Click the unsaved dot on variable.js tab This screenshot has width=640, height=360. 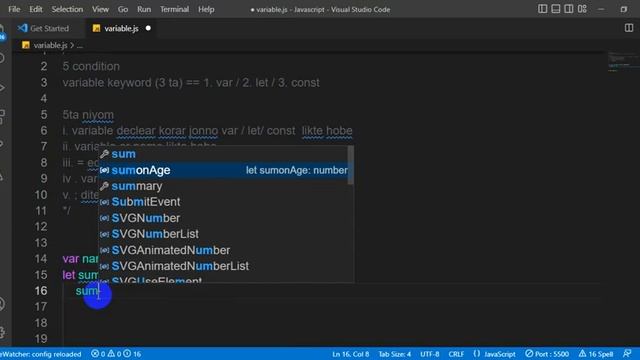click(x=148, y=28)
